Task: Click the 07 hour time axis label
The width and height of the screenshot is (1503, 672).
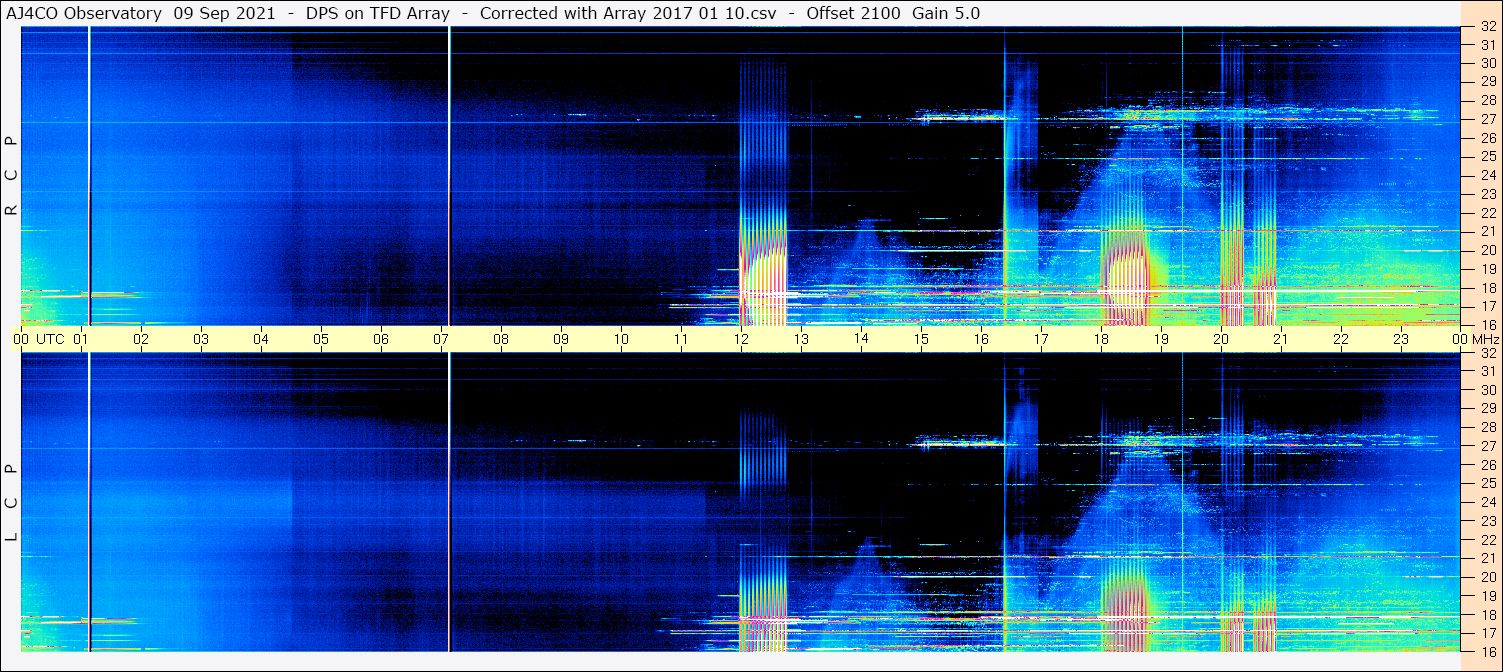Action: [x=441, y=339]
